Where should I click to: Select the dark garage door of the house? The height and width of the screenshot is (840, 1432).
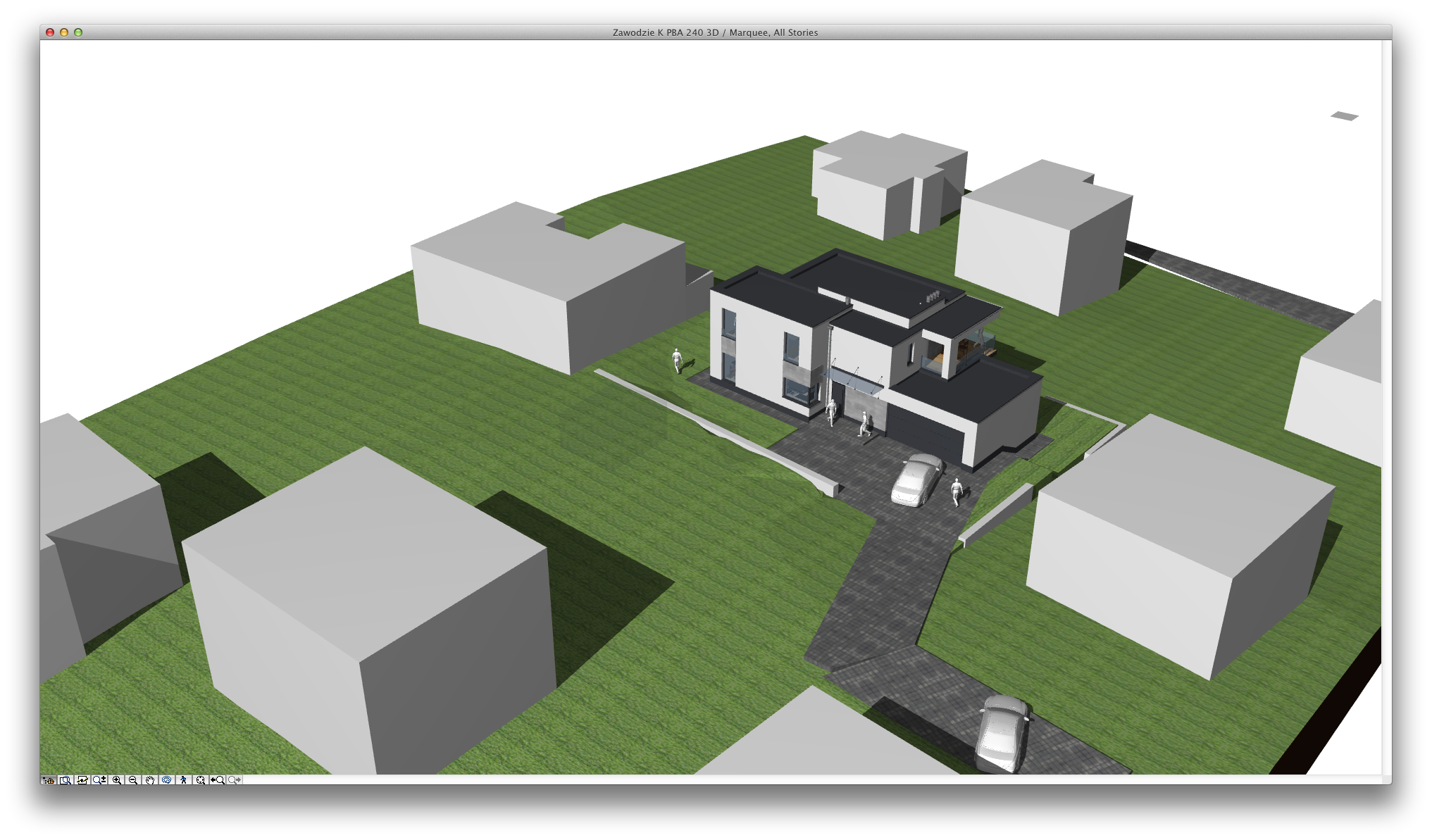coord(924,432)
